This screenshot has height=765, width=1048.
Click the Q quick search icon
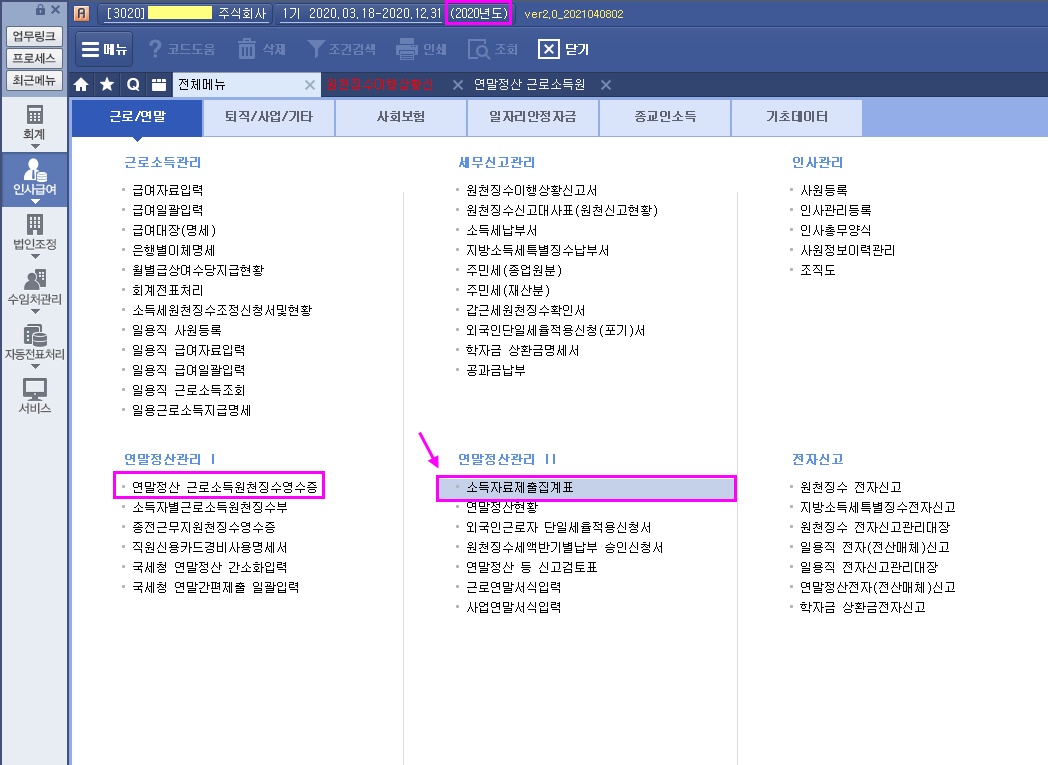pyautogui.click(x=133, y=84)
